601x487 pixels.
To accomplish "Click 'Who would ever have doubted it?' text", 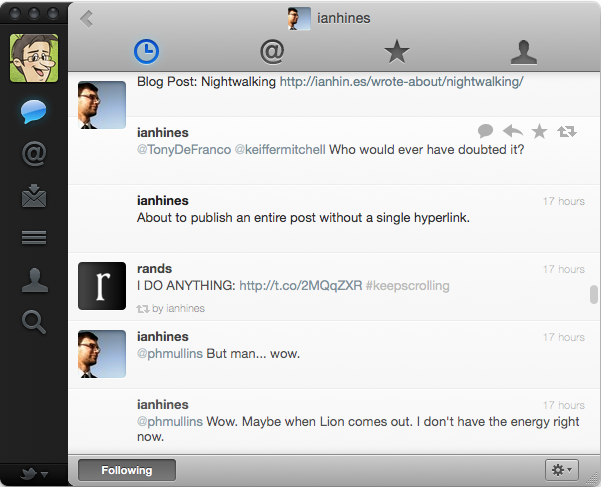I will [426, 149].
